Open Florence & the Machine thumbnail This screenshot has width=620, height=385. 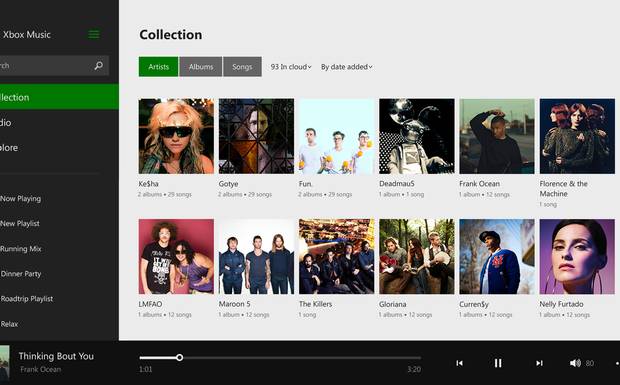pyautogui.click(x=577, y=136)
